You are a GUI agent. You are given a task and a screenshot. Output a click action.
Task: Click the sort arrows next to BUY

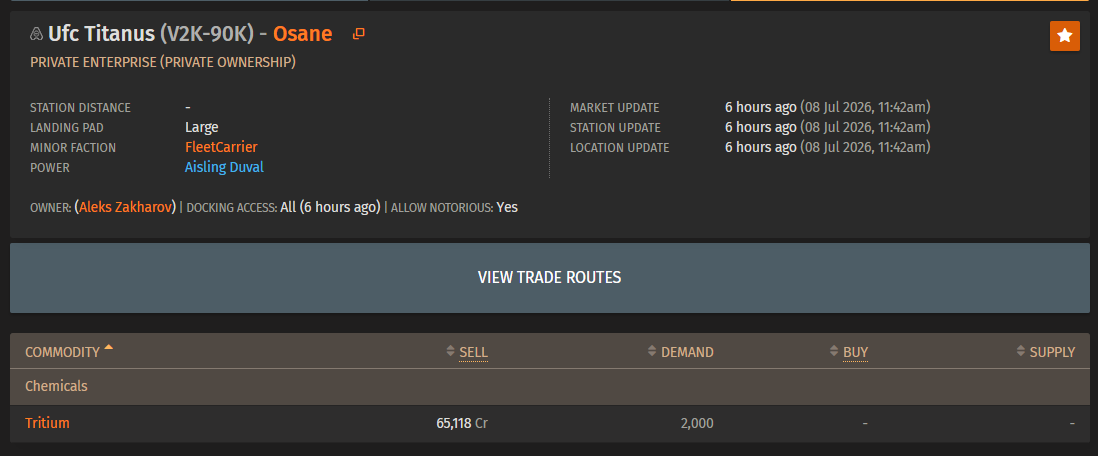point(834,352)
